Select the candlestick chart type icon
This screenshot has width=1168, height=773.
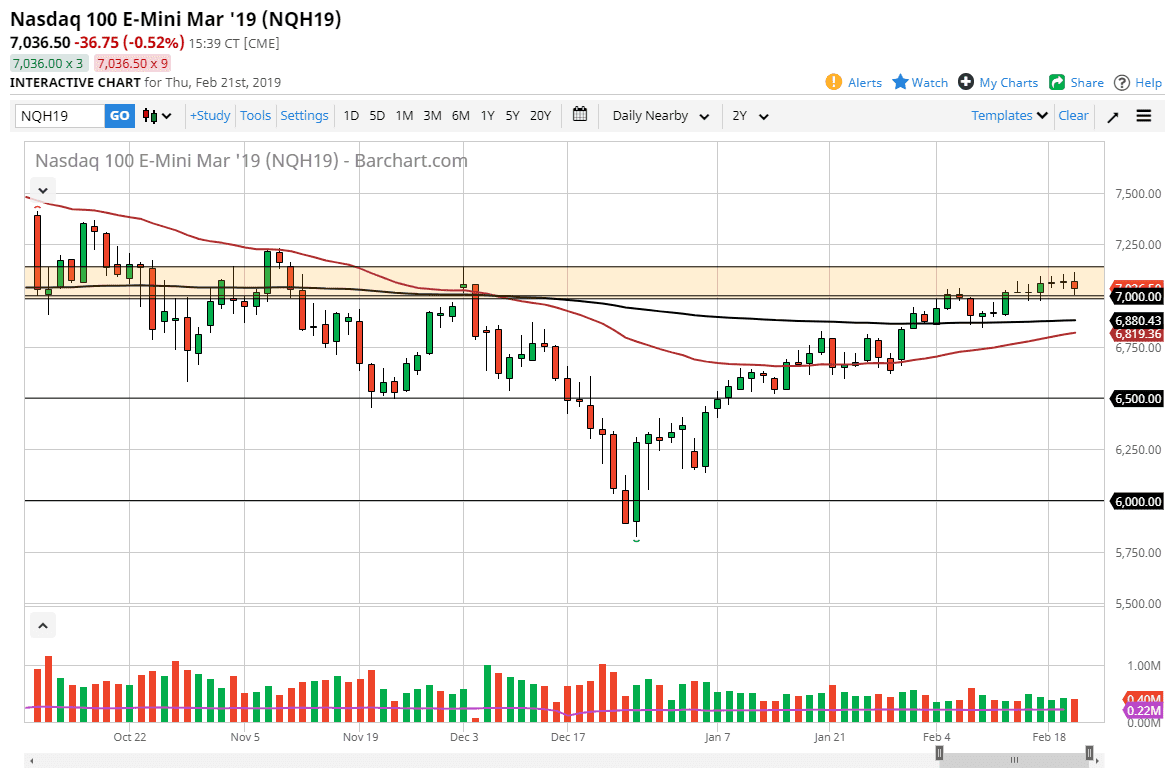(x=148, y=115)
